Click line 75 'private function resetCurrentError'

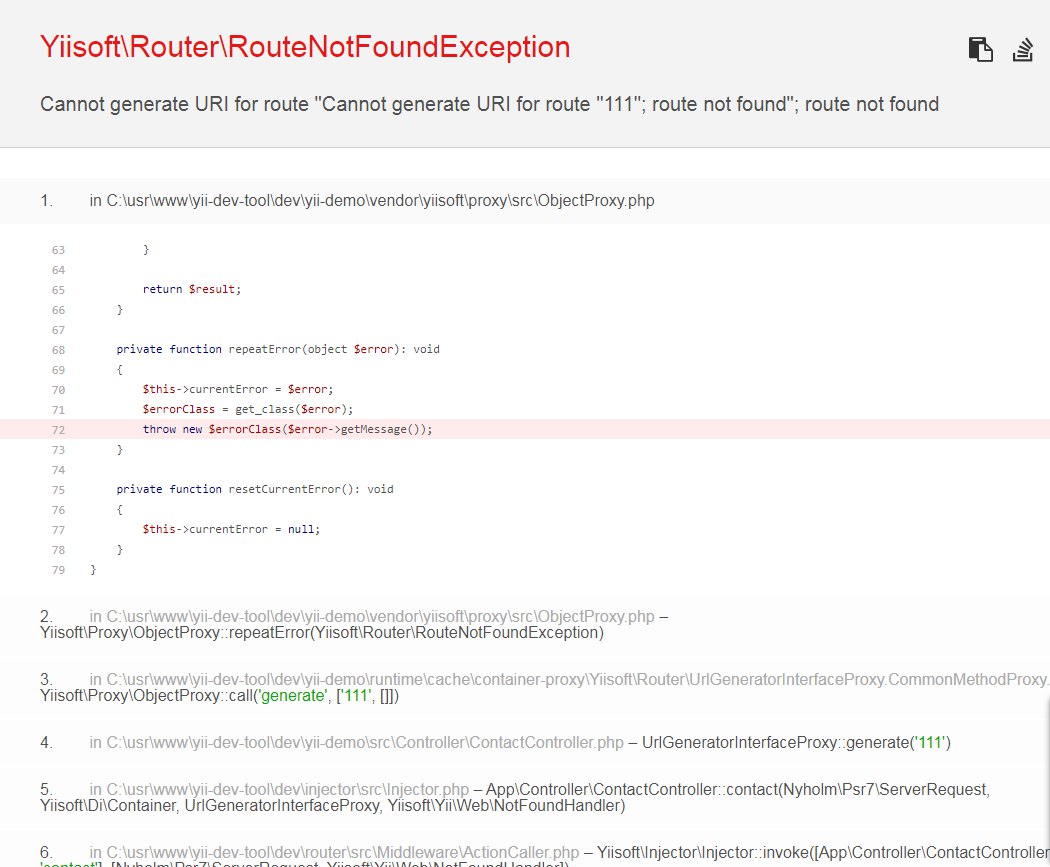point(254,489)
